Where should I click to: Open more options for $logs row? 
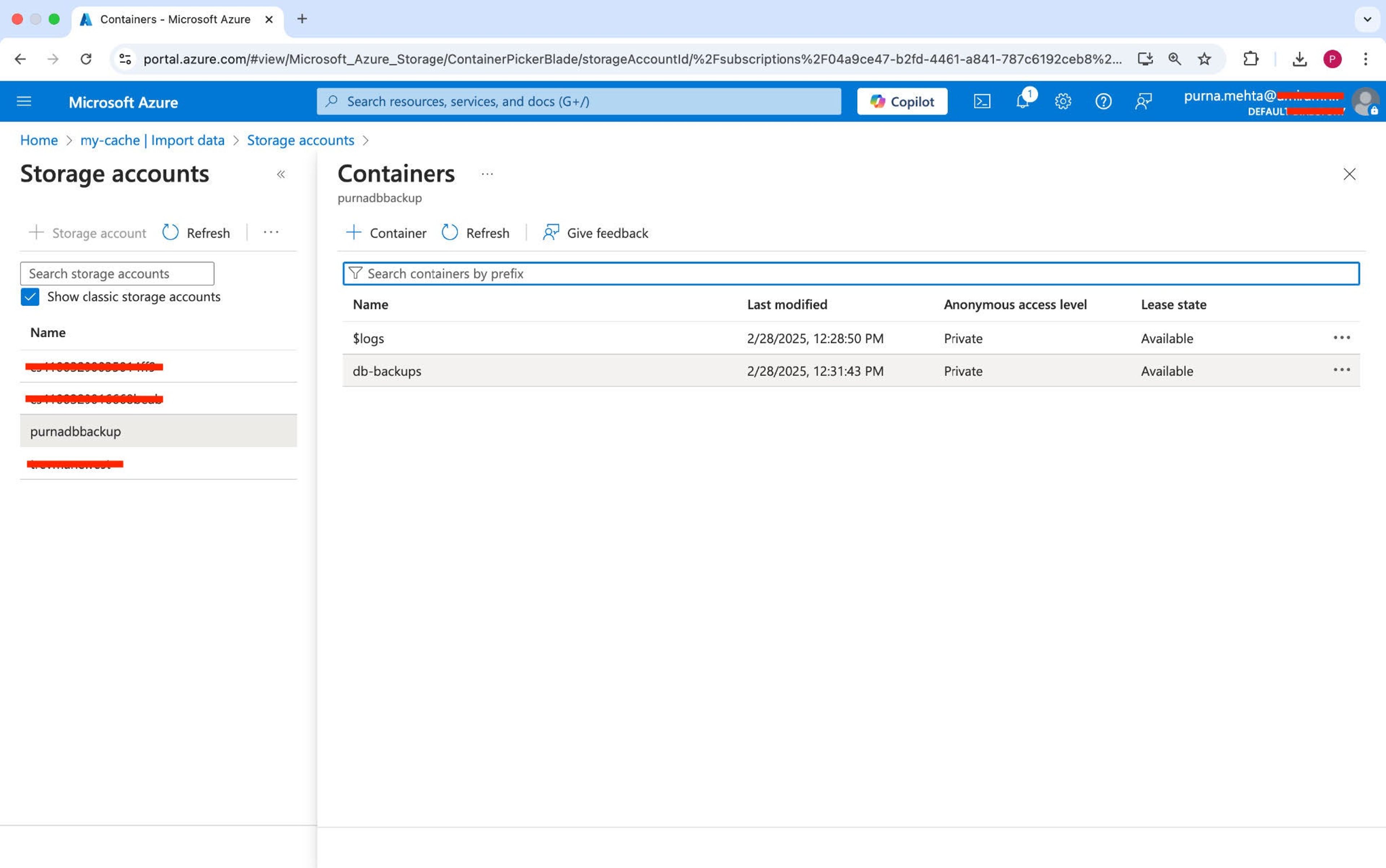pyautogui.click(x=1341, y=338)
